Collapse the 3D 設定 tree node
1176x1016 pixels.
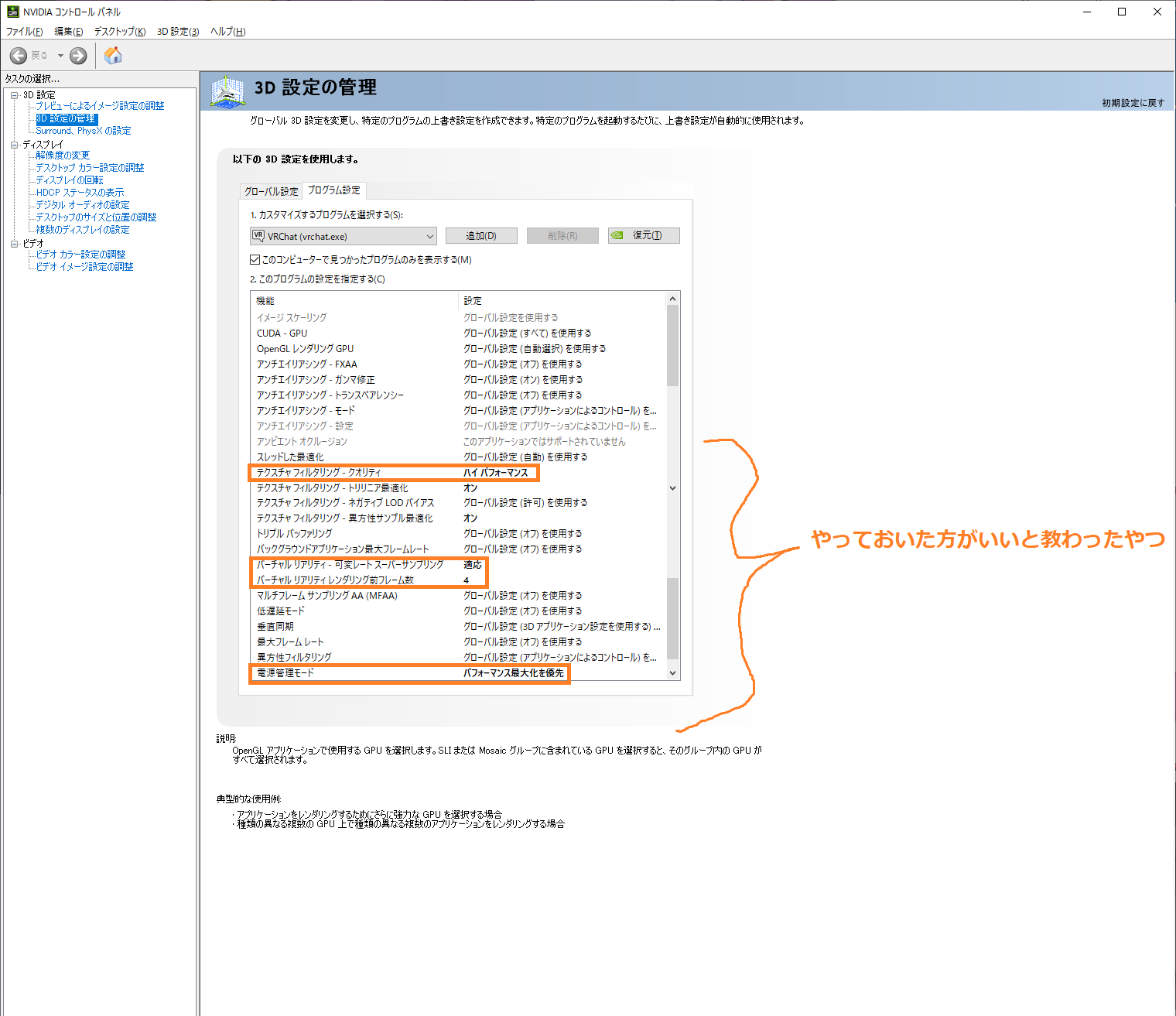[15, 95]
